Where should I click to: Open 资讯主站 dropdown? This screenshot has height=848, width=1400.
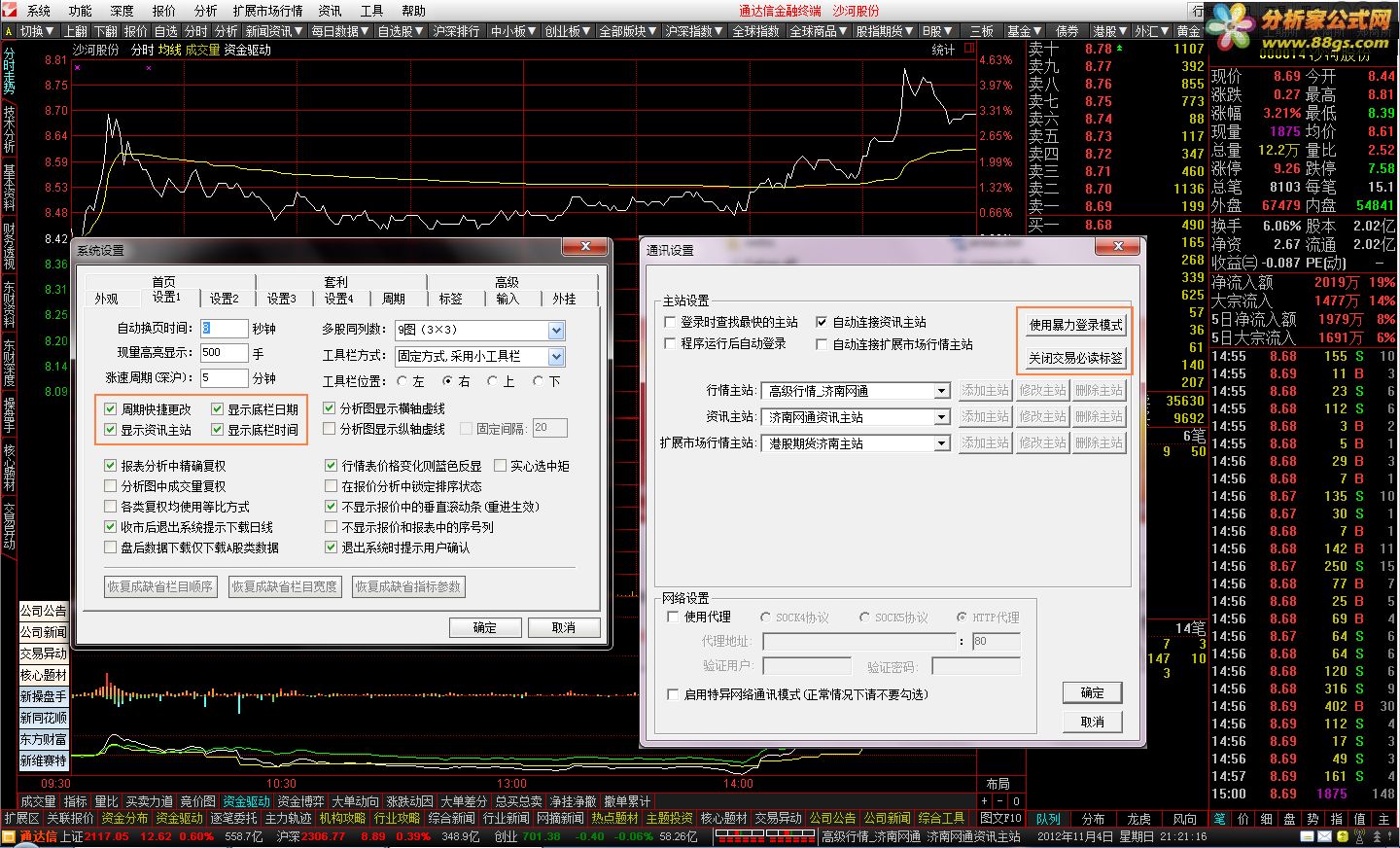[941, 417]
